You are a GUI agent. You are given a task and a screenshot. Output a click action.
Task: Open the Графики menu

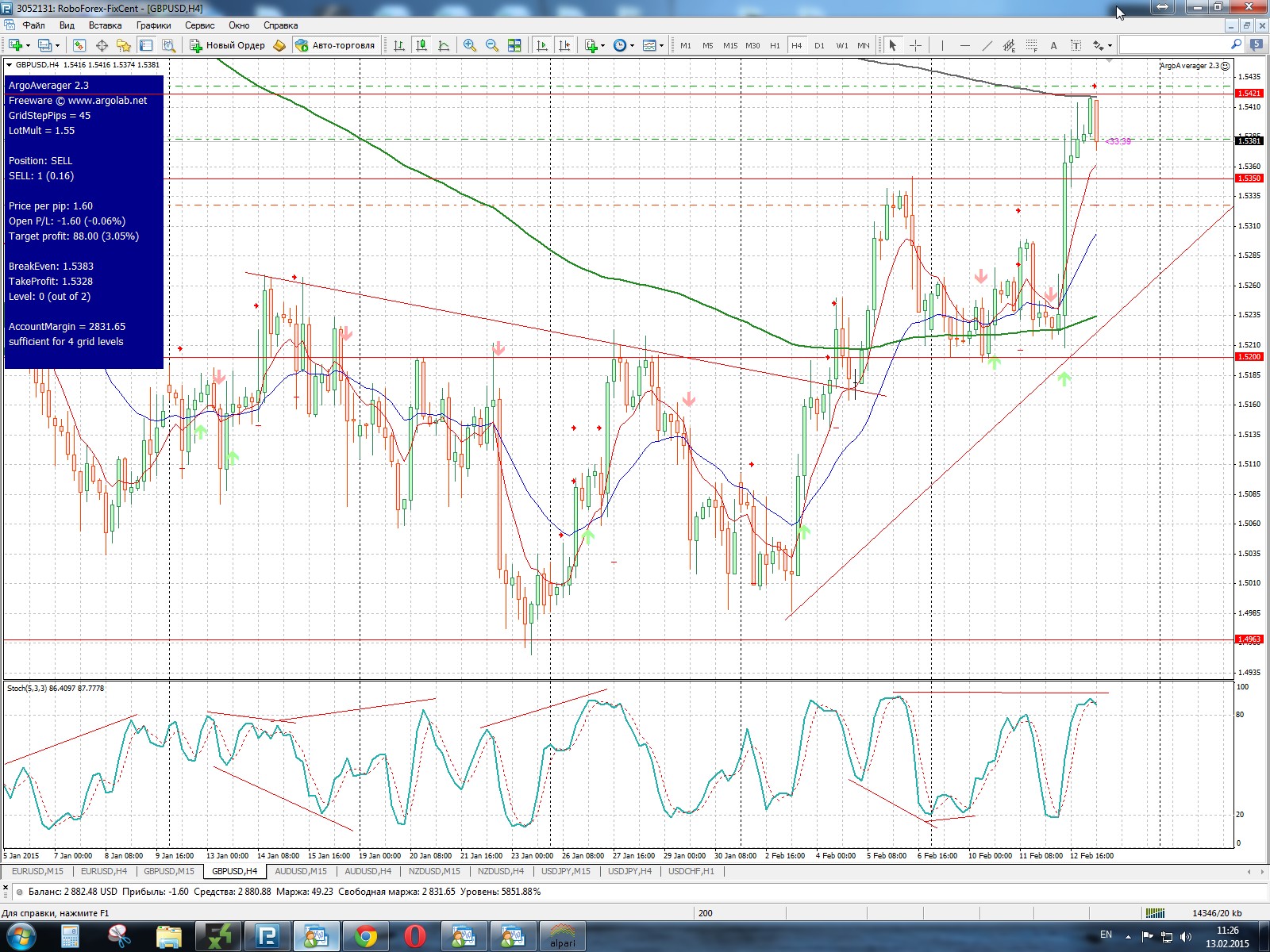(x=153, y=25)
